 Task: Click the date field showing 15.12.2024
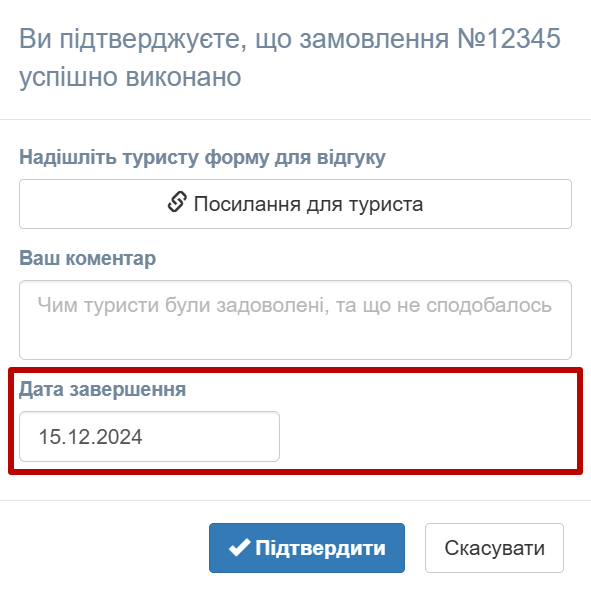(150, 437)
